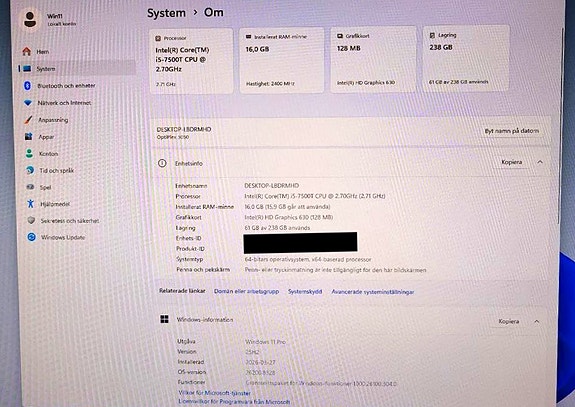The width and height of the screenshot is (575, 407).
Task: Collapse the Windows-information section chevron
Action: click(x=537, y=321)
